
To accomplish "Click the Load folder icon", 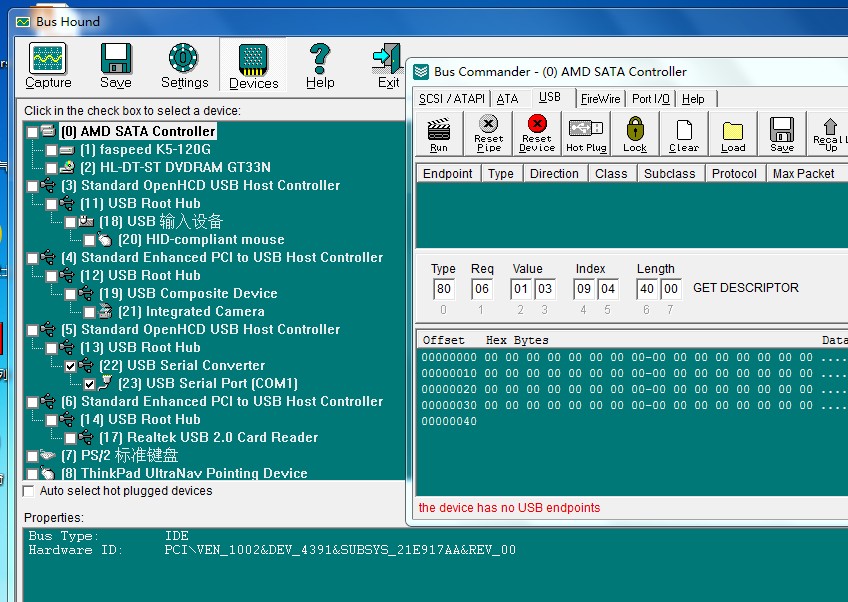I will 733,133.
